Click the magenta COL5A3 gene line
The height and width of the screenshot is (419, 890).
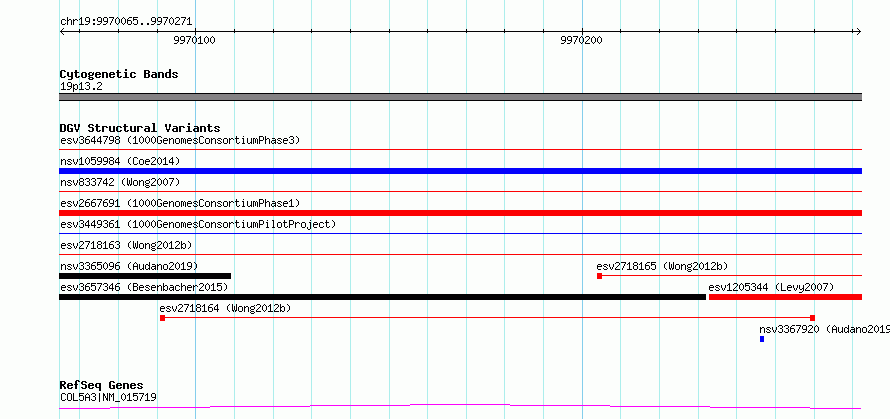[x=460, y=406]
